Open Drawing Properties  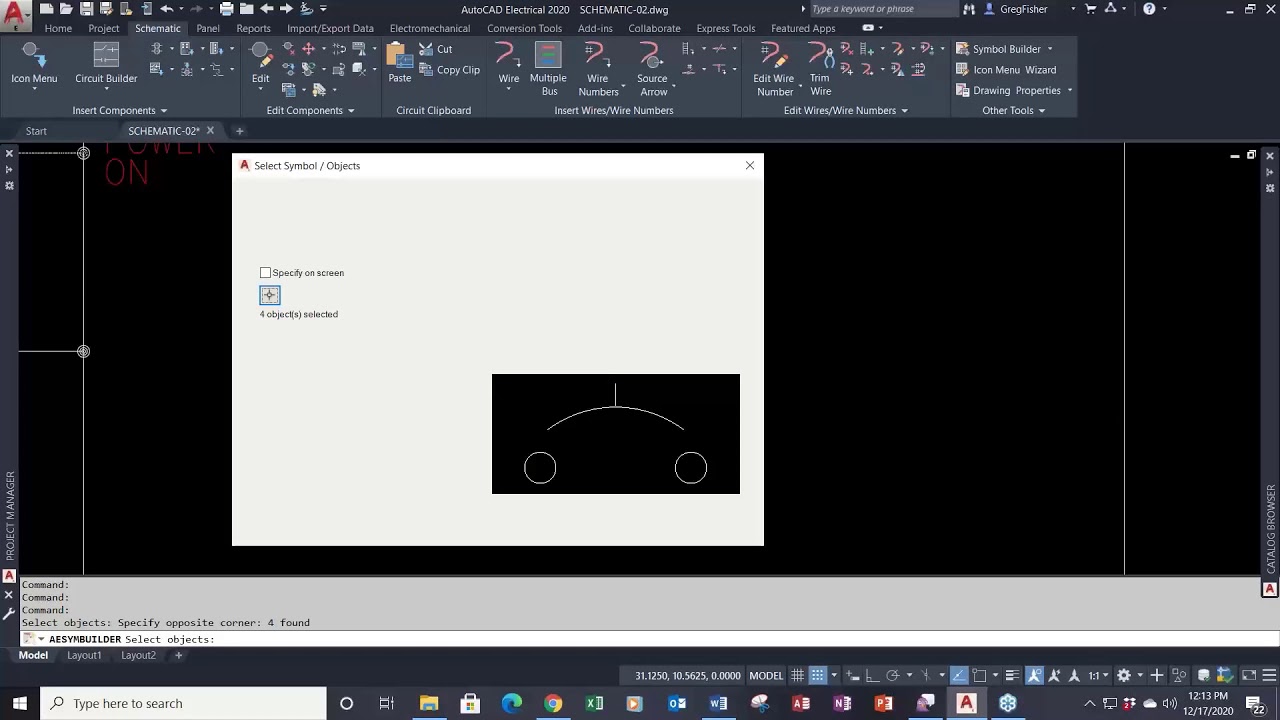pyautogui.click(x=1008, y=91)
